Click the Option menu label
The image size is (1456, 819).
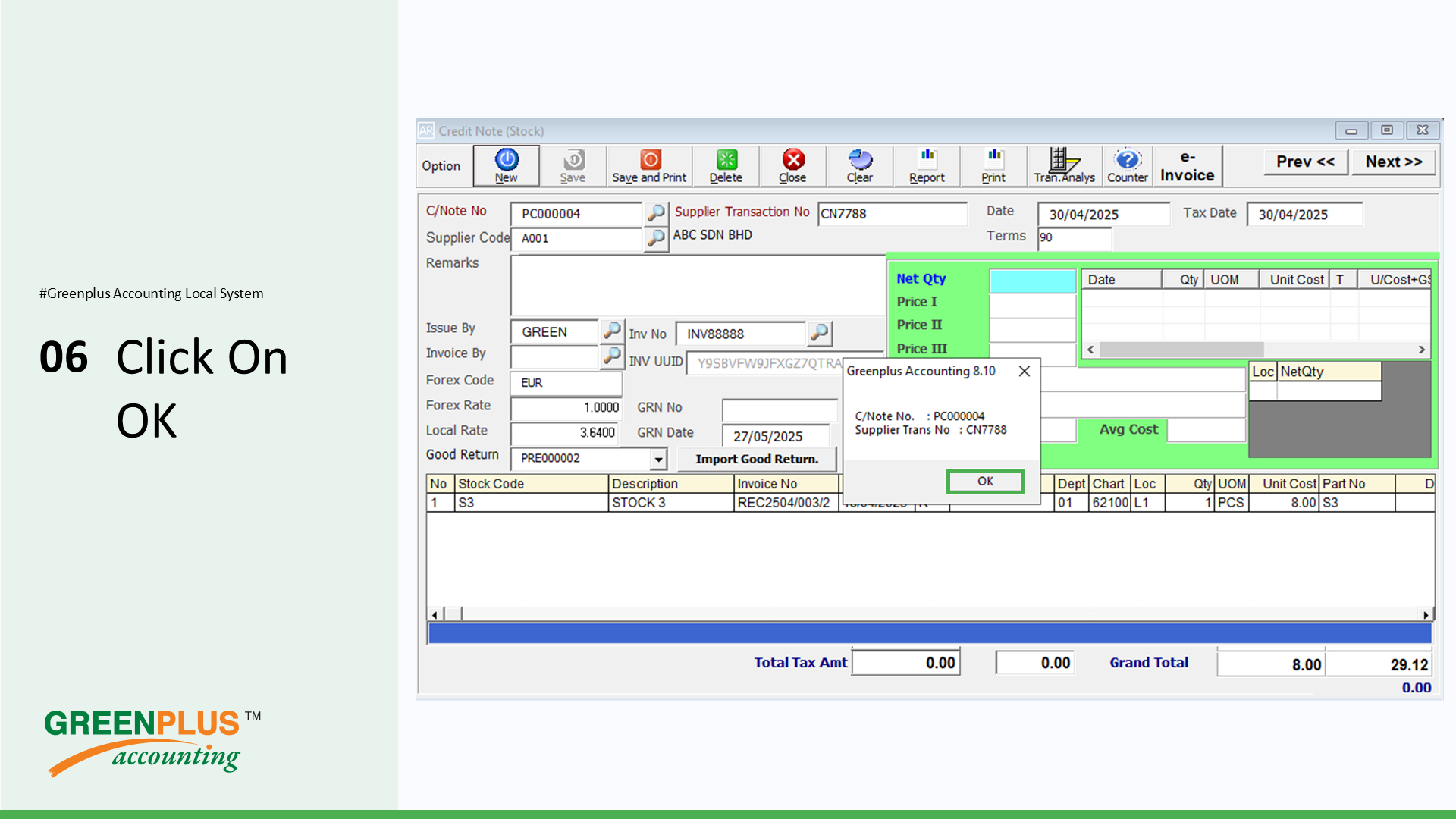(x=441, y=165)
